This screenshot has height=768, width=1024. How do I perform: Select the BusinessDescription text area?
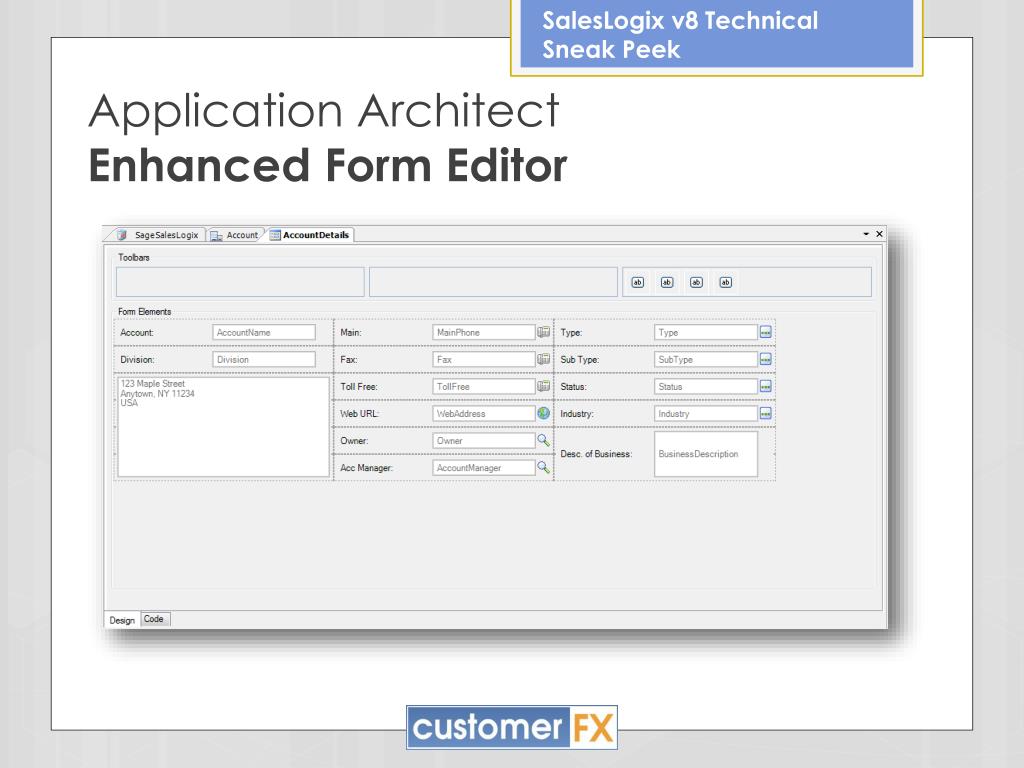coord(706,454)
